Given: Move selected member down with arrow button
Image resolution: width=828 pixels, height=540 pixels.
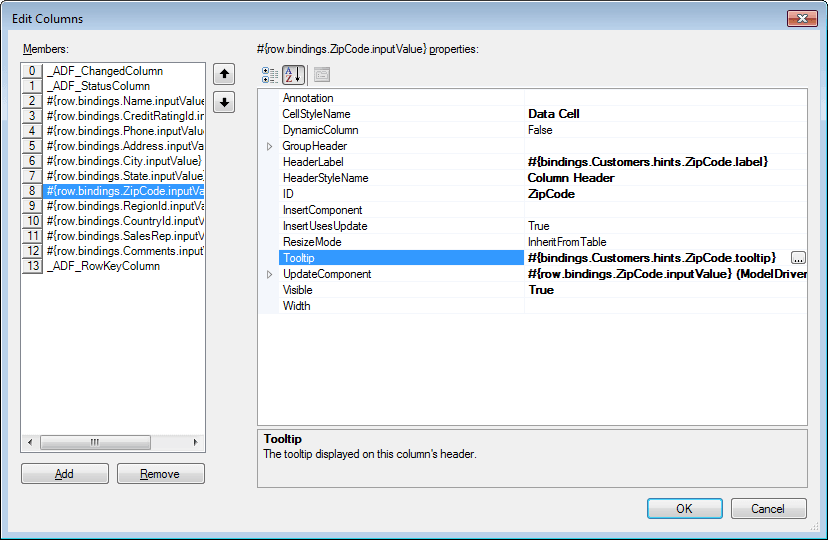Looking at the screenshot, I should [x=224, y=102].
